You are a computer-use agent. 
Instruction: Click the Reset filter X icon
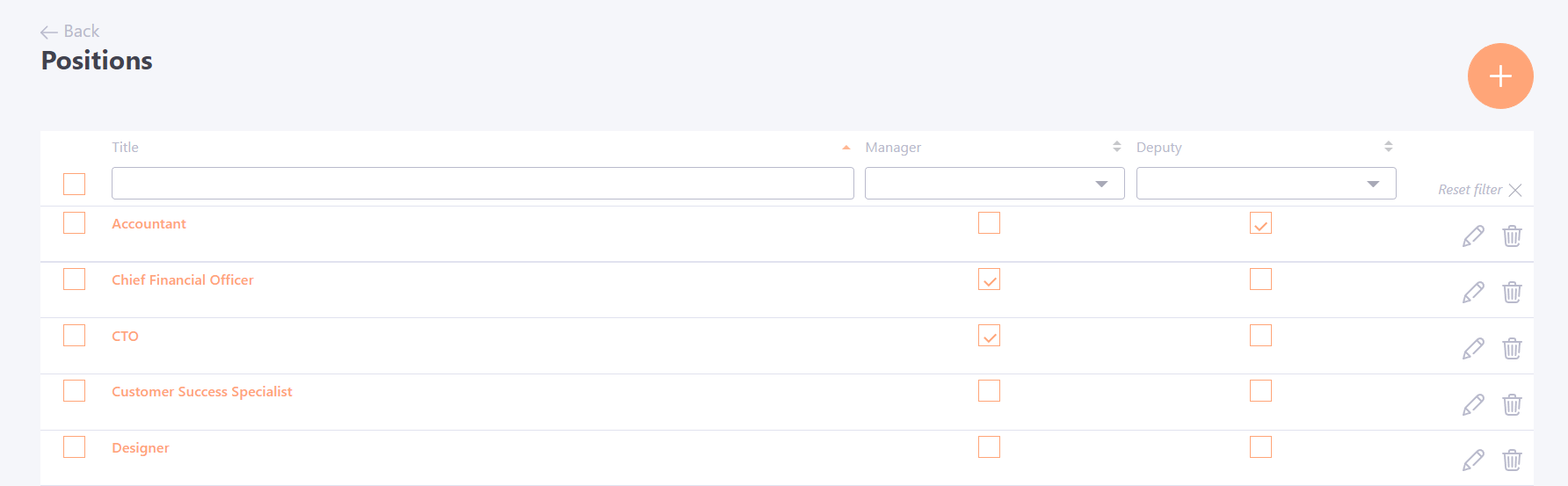1515,190
